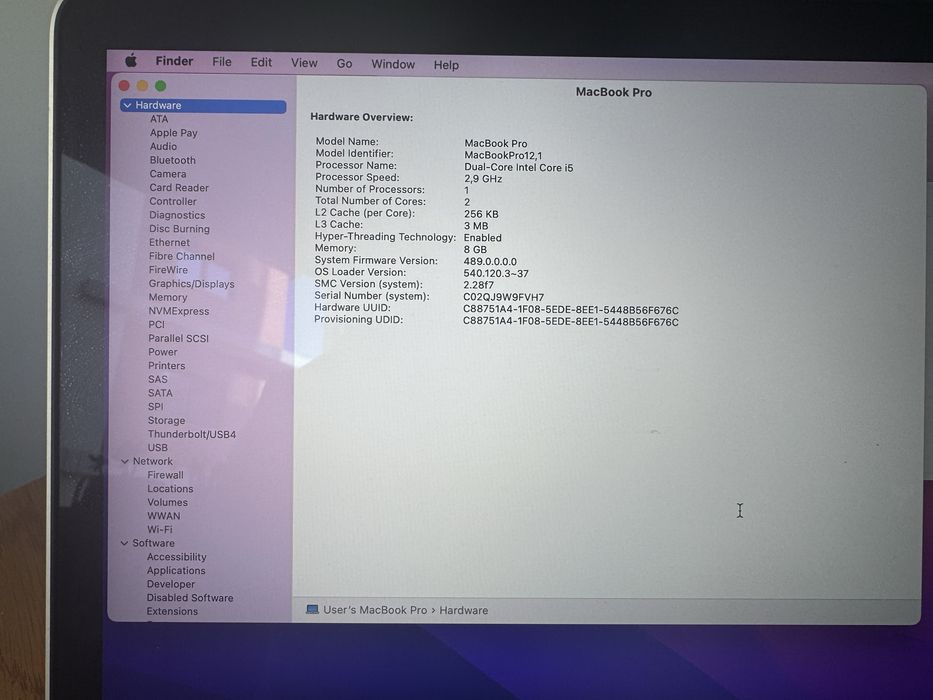Open the File menu
This screenshot has height=700, width=933.
222,62
